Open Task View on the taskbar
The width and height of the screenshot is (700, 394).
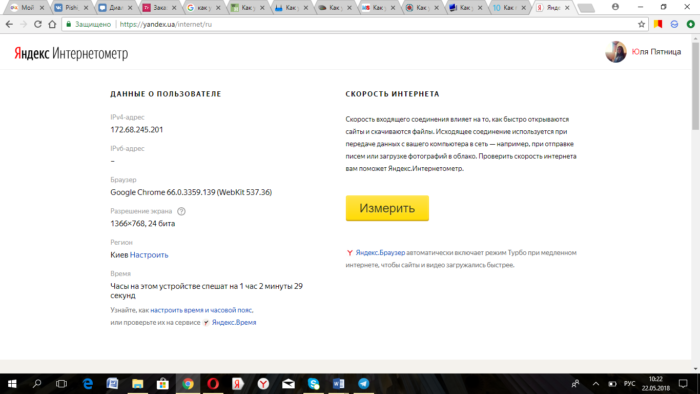click(62, 384)
